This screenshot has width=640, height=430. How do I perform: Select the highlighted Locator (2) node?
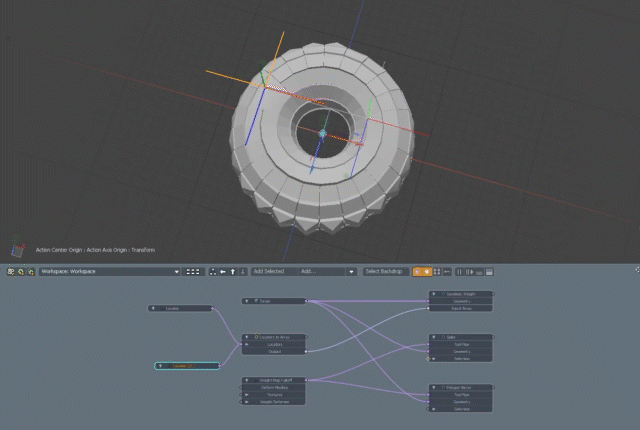click(187, 366)
